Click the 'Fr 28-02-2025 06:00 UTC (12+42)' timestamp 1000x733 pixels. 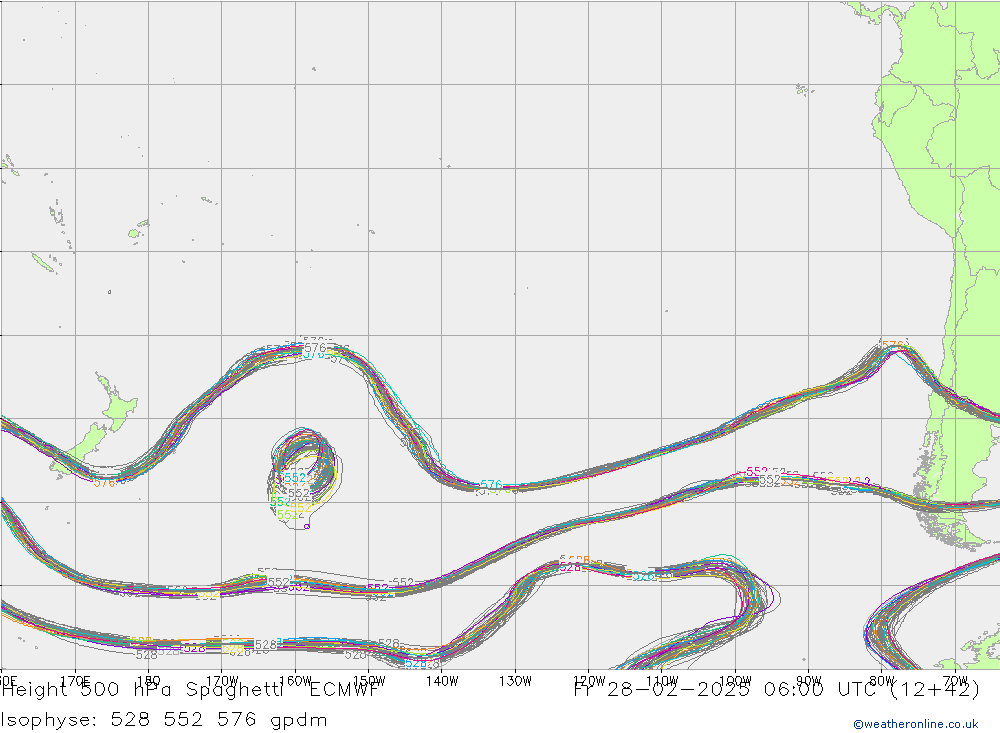(x=777, y=690)
